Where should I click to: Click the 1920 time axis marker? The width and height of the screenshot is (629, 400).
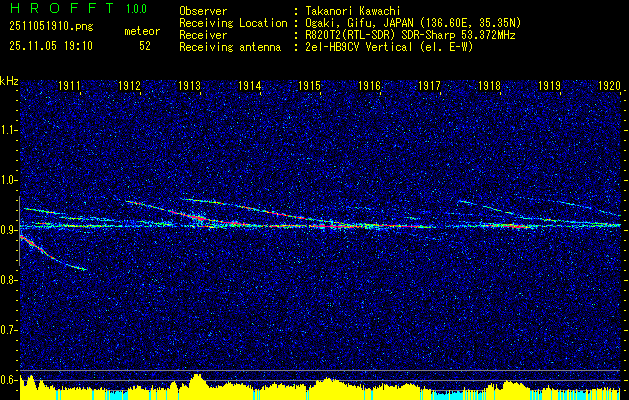pos(609,86)
